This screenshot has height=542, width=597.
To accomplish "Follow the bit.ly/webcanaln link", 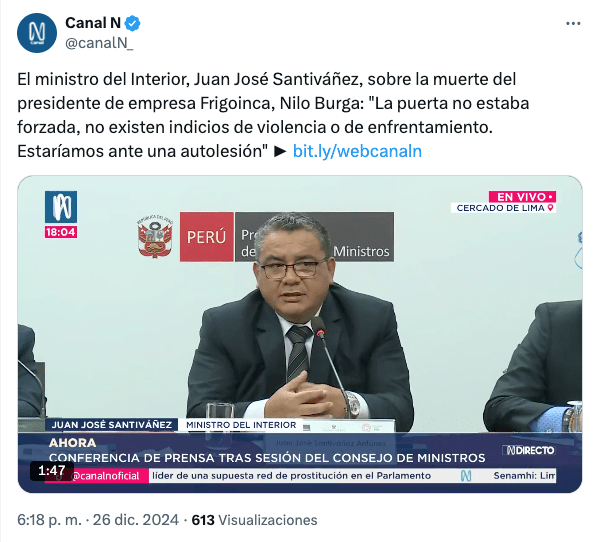I will tap(357, 151).
